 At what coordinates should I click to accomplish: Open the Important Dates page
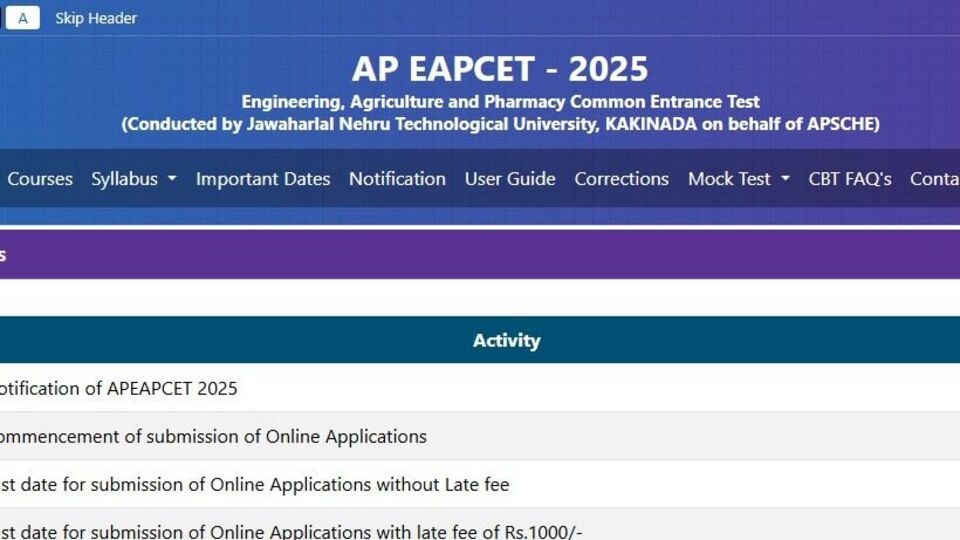click(x=263, y=179)
